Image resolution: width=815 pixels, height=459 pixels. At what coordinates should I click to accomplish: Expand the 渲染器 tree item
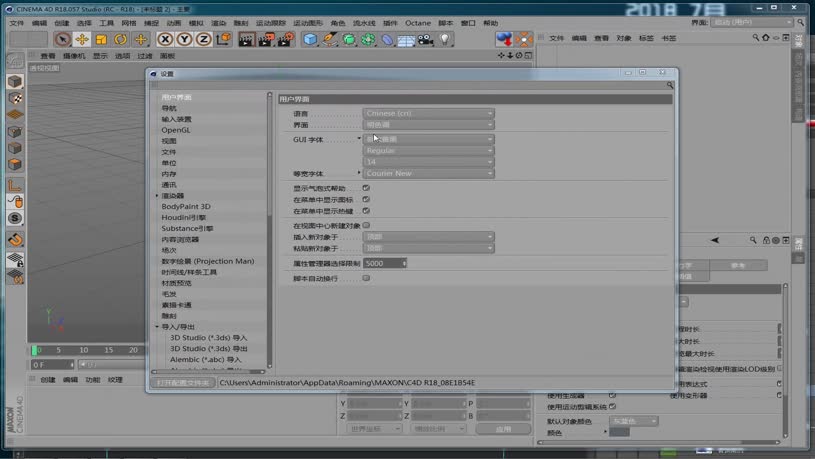point(156,195)
